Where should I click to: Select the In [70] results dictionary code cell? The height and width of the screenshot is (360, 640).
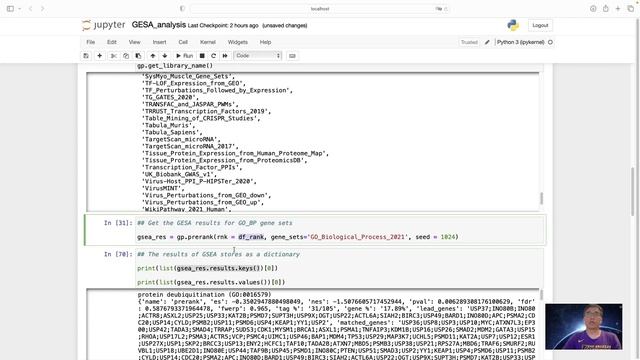pyautogui.click(x=340, y=268)
